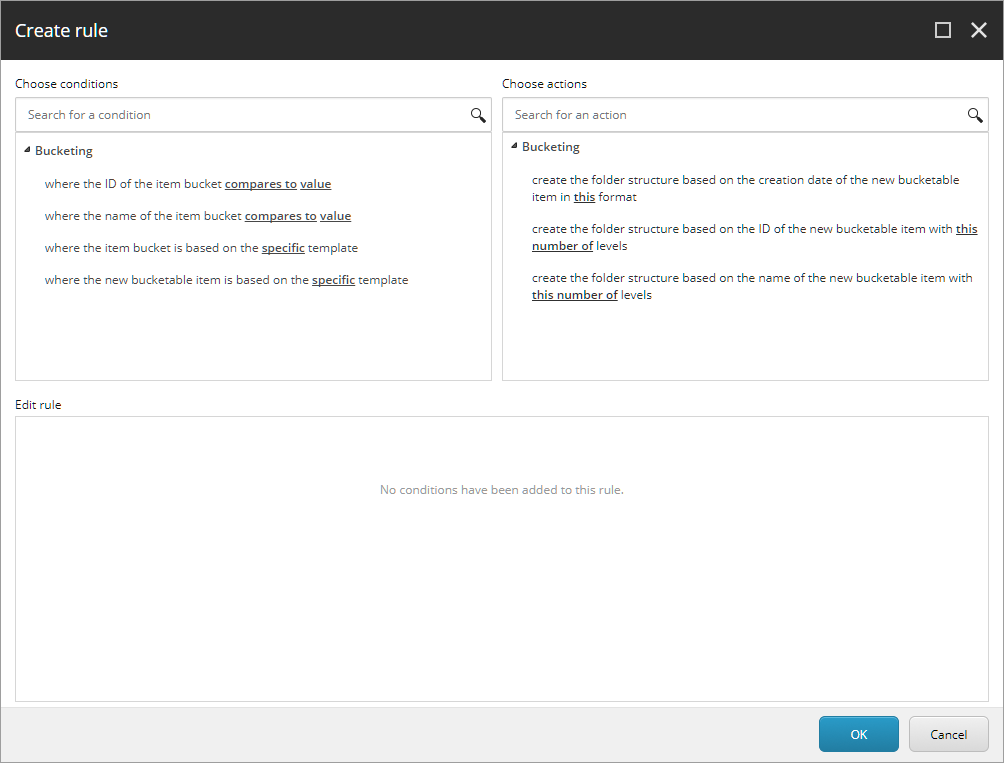Image resolution: width=1004 pixels, height=763 pixels.
Task: Open the 'this' format link in creation date action
Action: coord(583,196)
